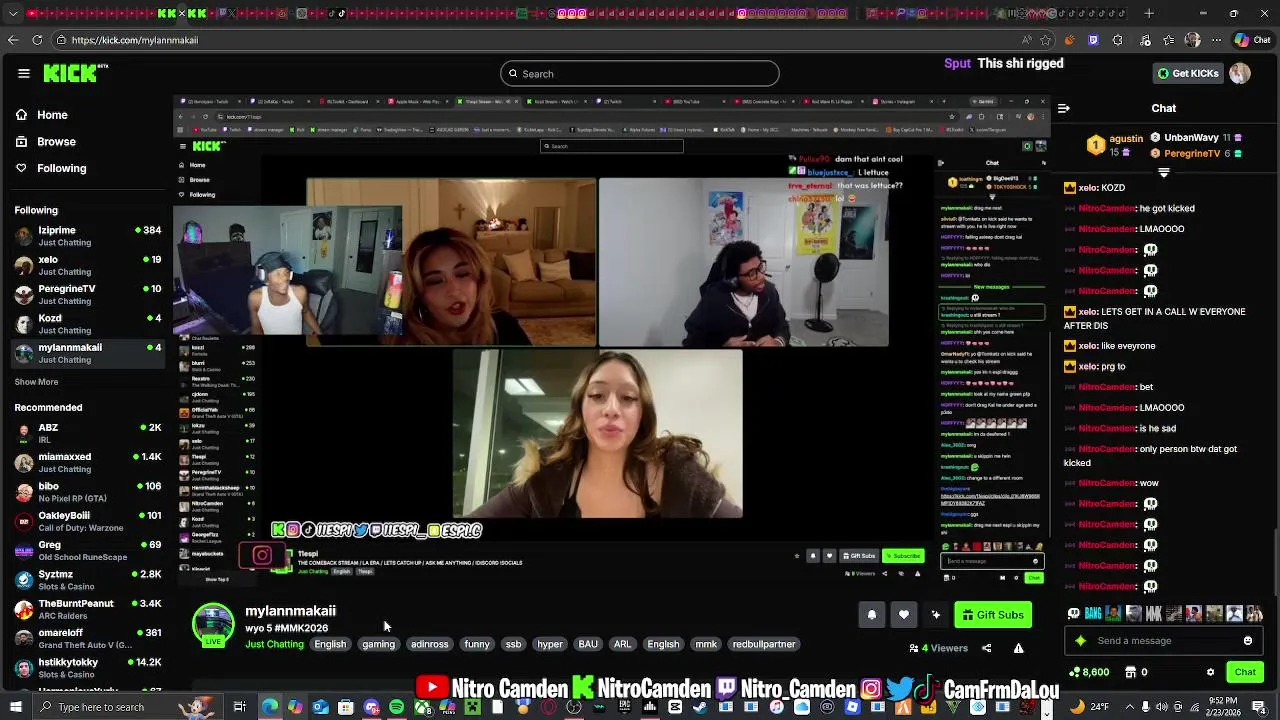Viewport: 1280px width, 720px height.
Task: Click the Search field on Kick
Action: coord(640,73)
